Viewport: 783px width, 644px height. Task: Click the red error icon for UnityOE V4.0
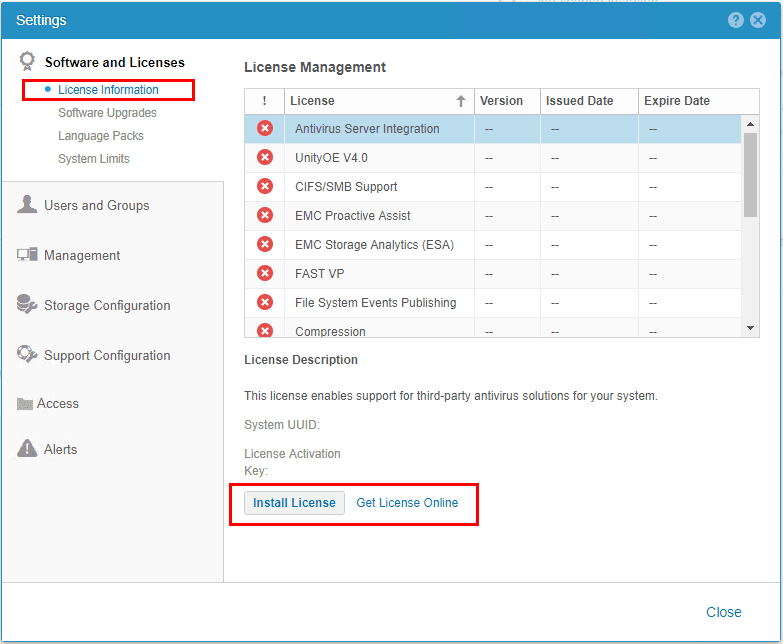(x=265, y=158)
